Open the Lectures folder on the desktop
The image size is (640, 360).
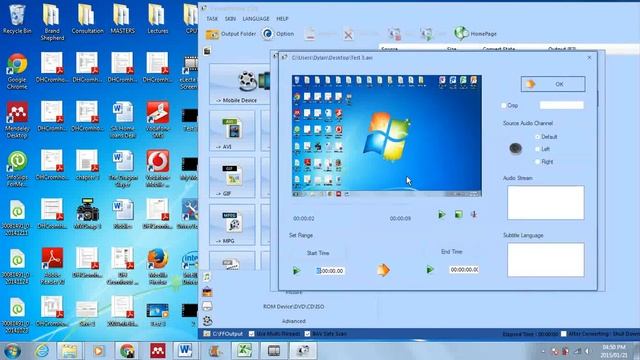click(158, 19)
